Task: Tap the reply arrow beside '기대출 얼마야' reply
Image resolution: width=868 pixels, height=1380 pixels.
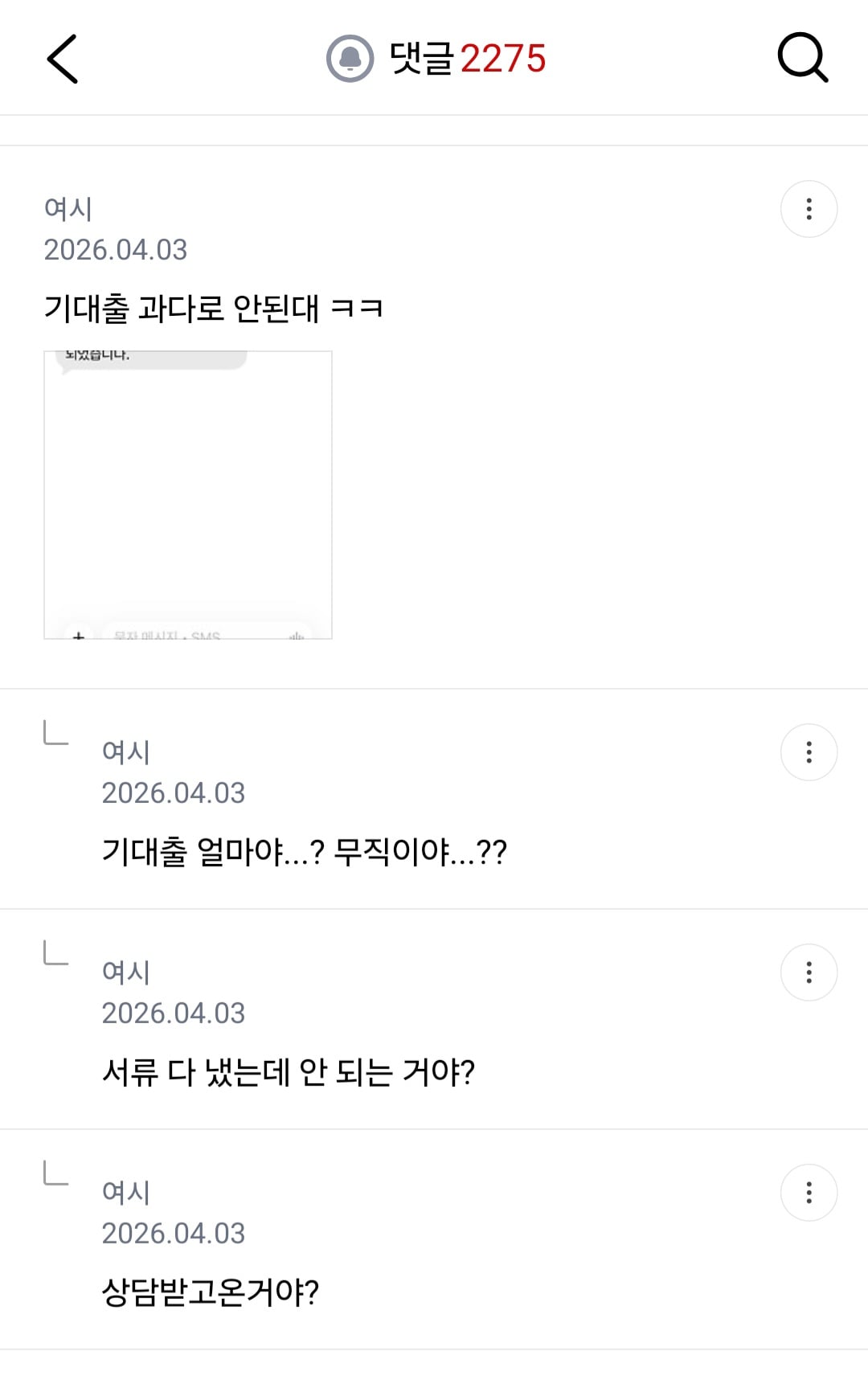Action: pos(55,733)
